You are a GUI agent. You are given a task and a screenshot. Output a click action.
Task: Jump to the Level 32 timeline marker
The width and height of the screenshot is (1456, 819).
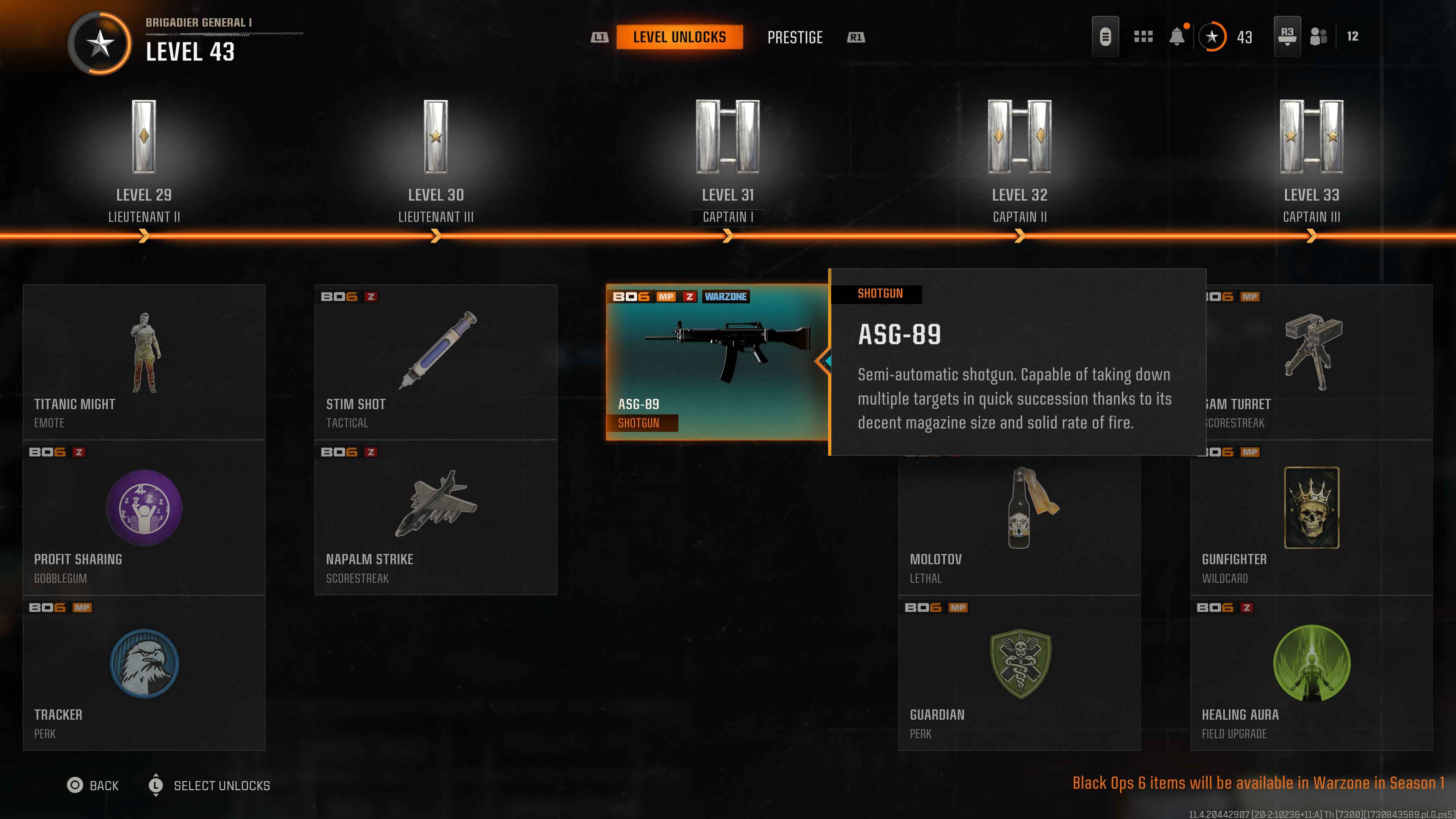pyautogui.click(x=1020, y=236)
